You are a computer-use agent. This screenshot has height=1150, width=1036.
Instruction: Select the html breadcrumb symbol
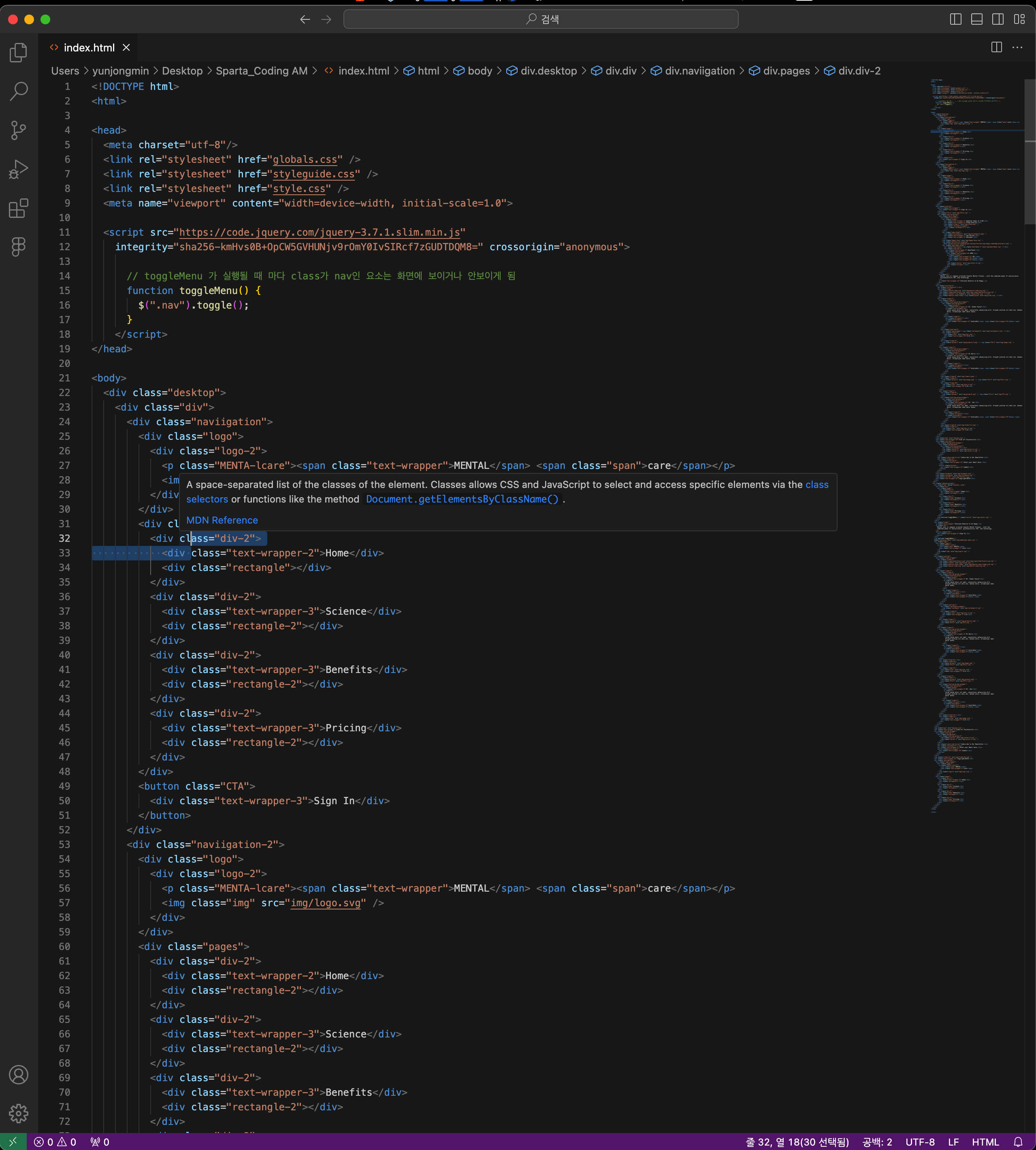click(x=421, y=70)
